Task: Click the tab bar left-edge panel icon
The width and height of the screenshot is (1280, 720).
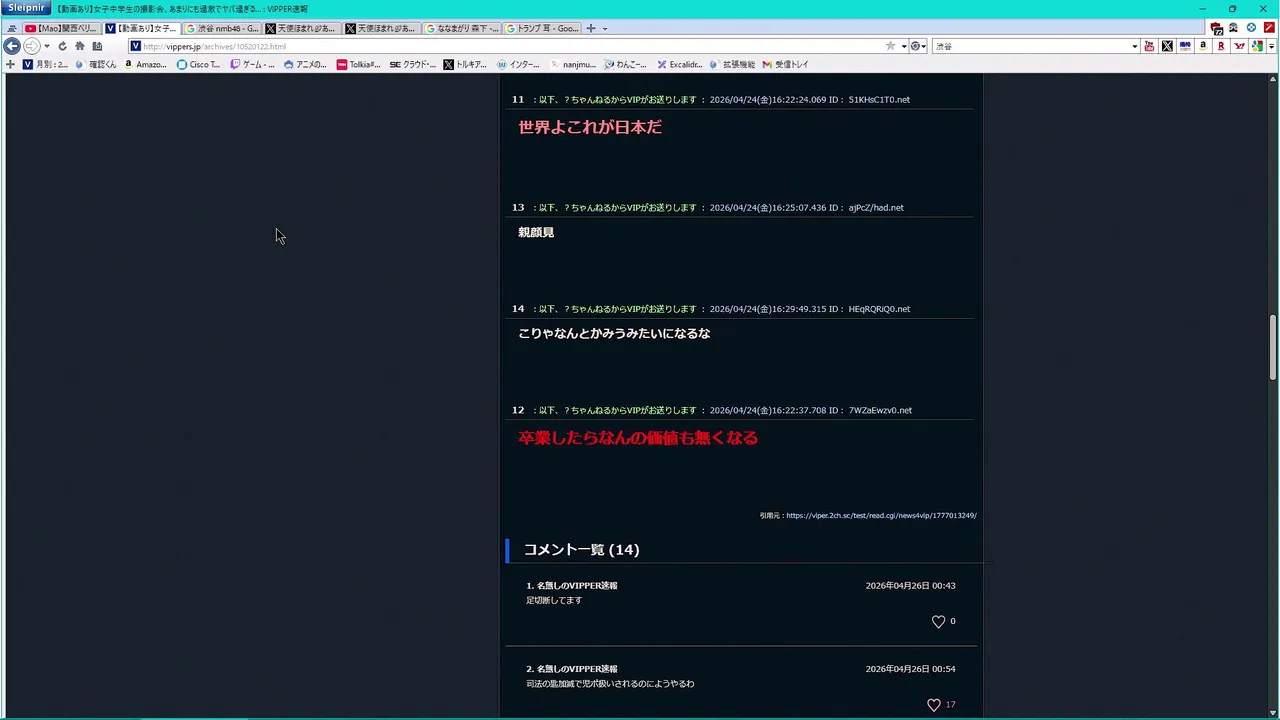Action: pyautogui.click(x=12, y=29)
